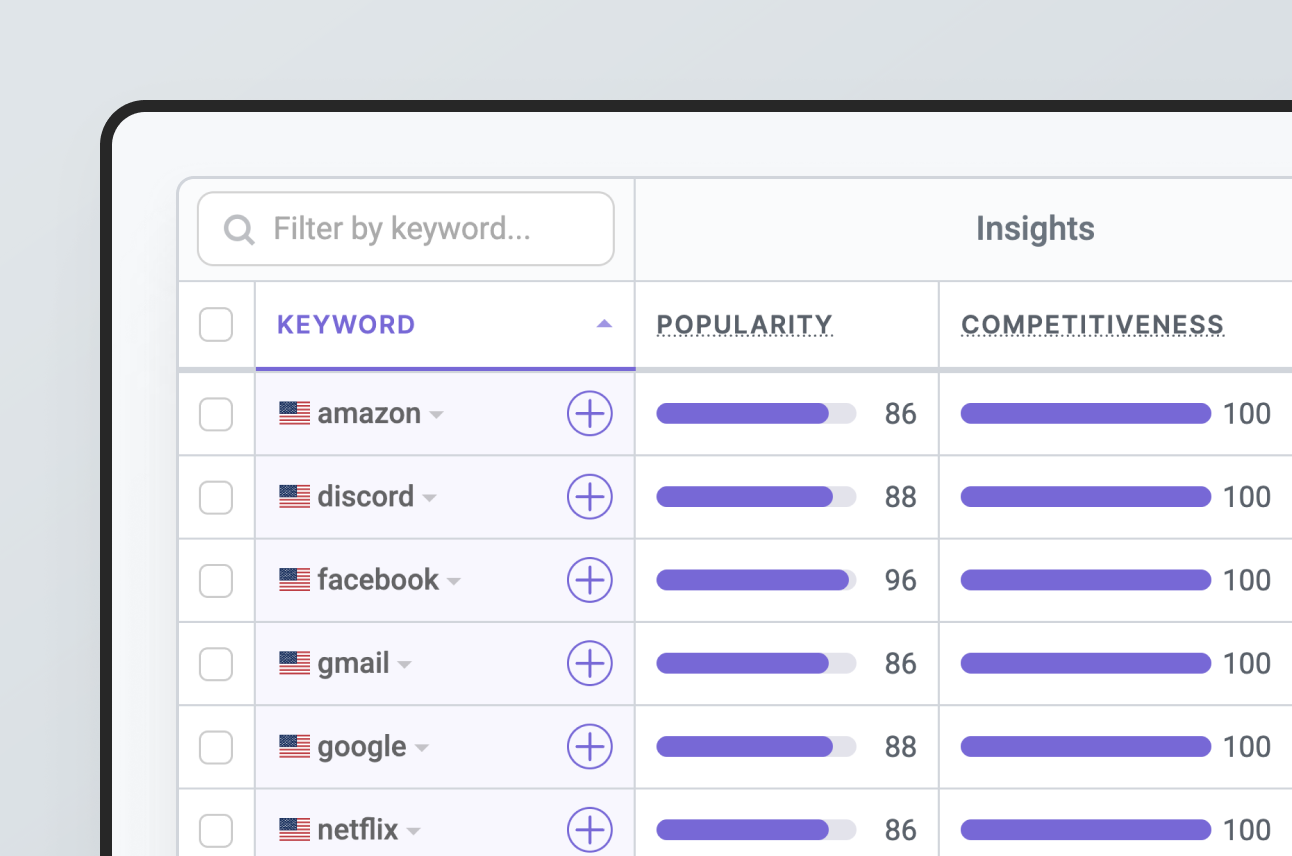This screenshot has width=1292, height=856.
Task: Click the plus icon next to amazon
Action: 590,413
